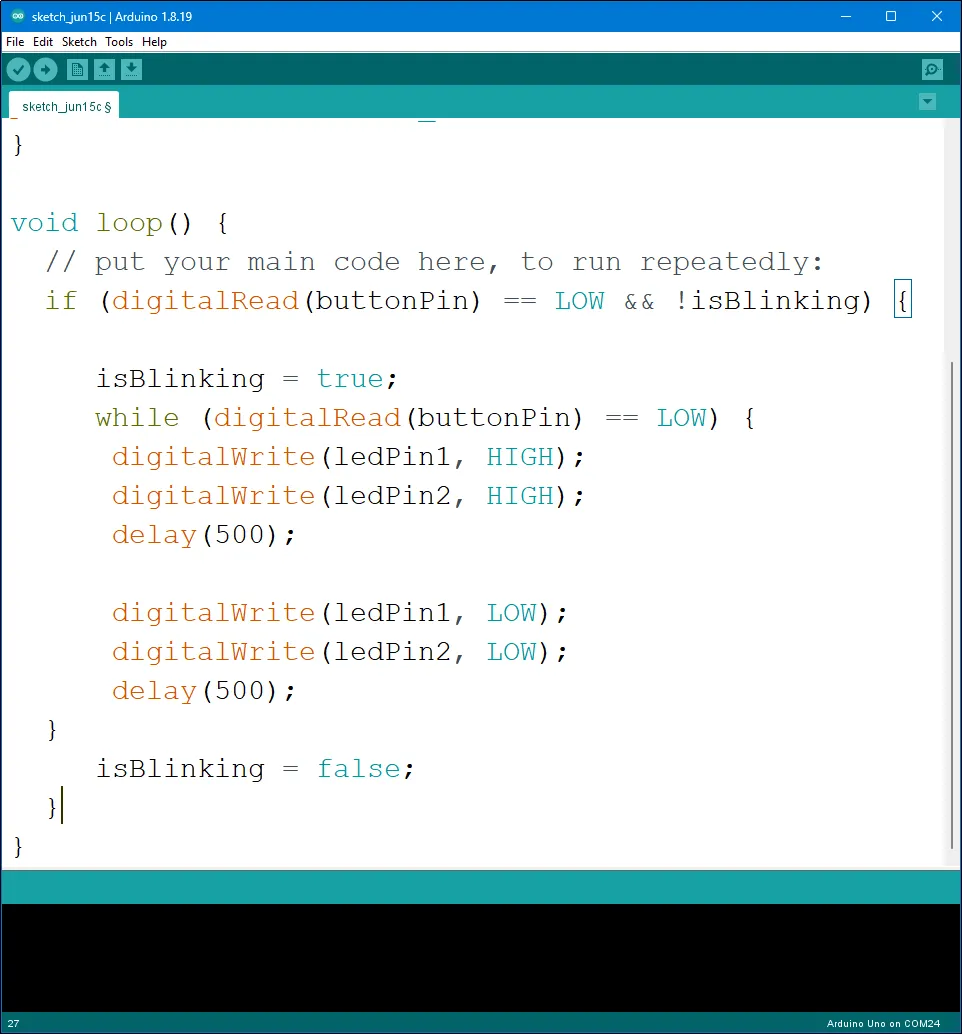Click the Verify checkmark button

[18, 69]
